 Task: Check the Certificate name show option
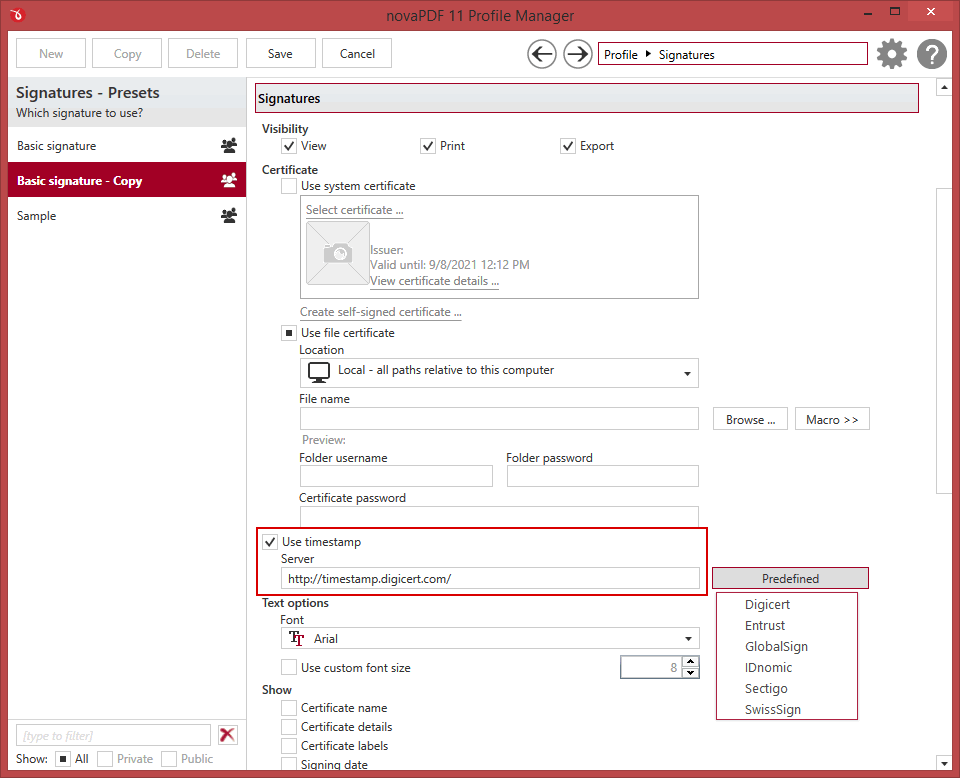(289, 708)
